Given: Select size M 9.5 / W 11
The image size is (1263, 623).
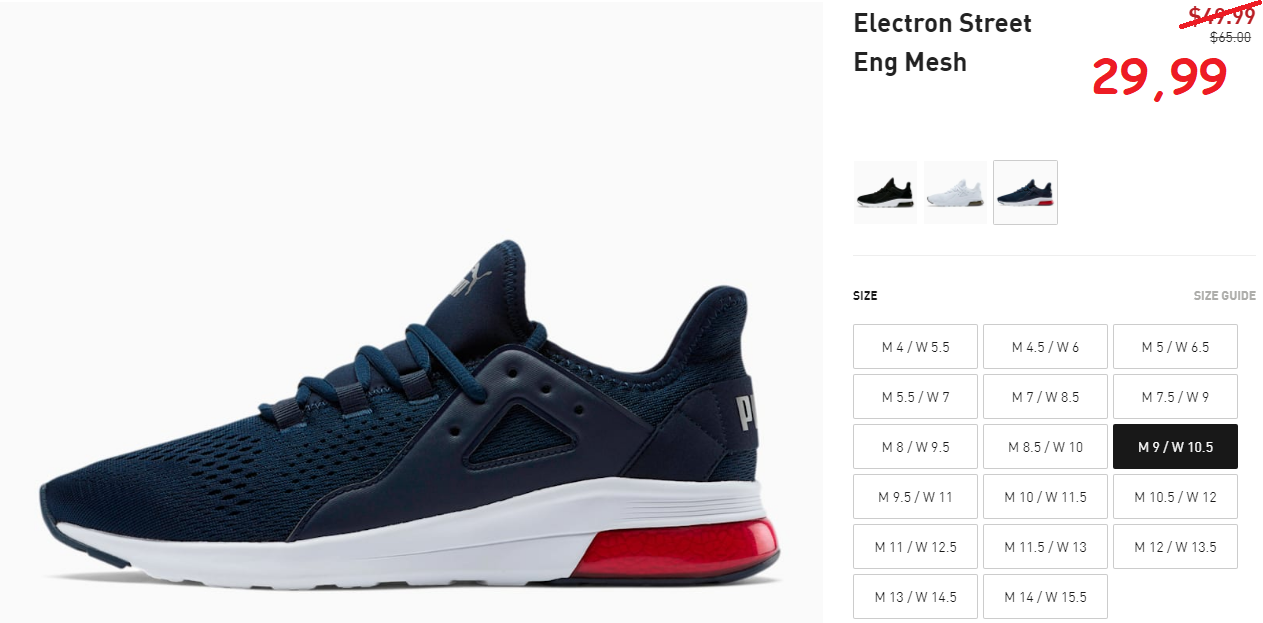Looking at the screenshot, I should pyautogui.click(x=916, y=497).
